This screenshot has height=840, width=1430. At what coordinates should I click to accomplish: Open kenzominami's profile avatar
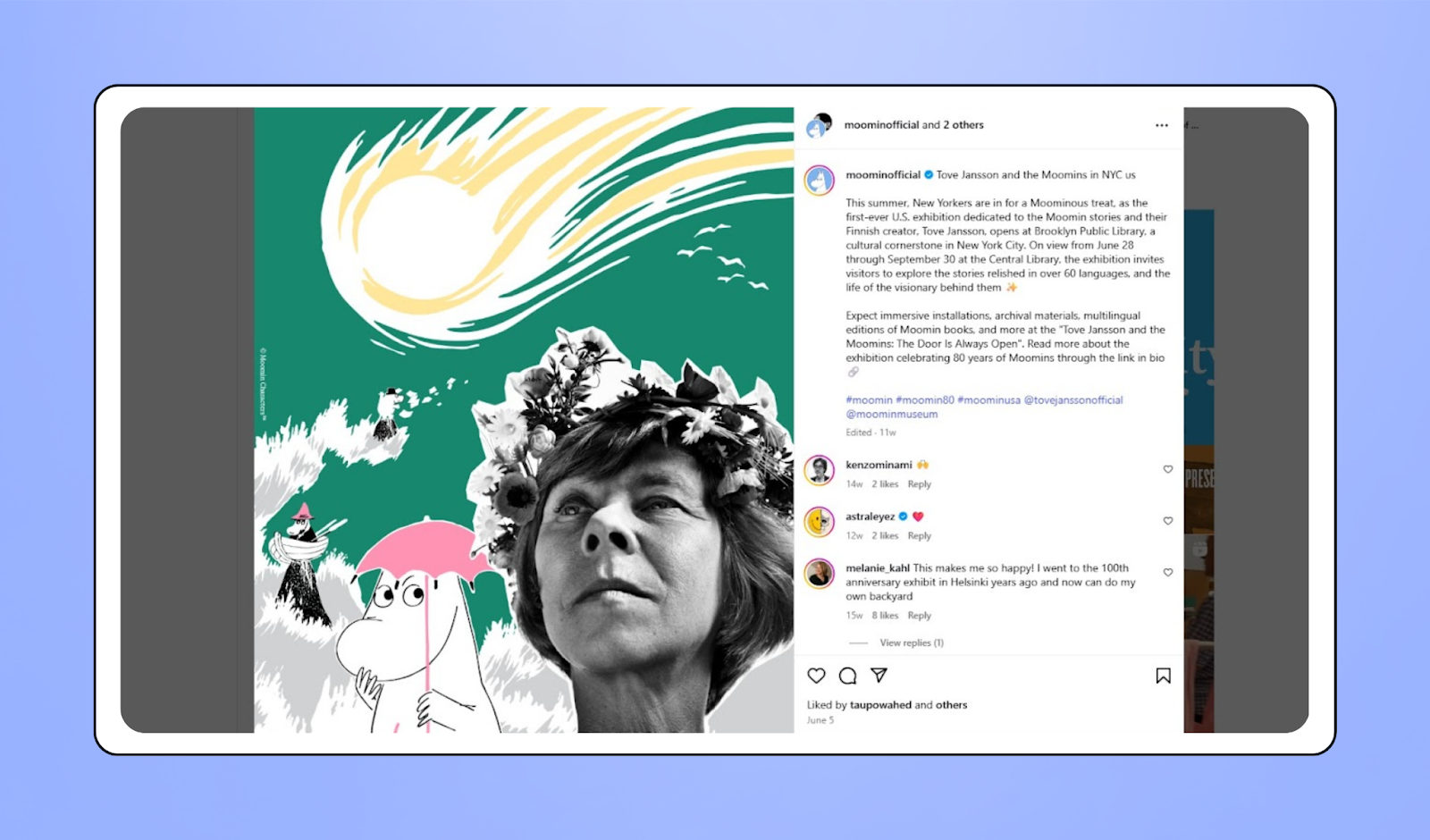point(820,470)
